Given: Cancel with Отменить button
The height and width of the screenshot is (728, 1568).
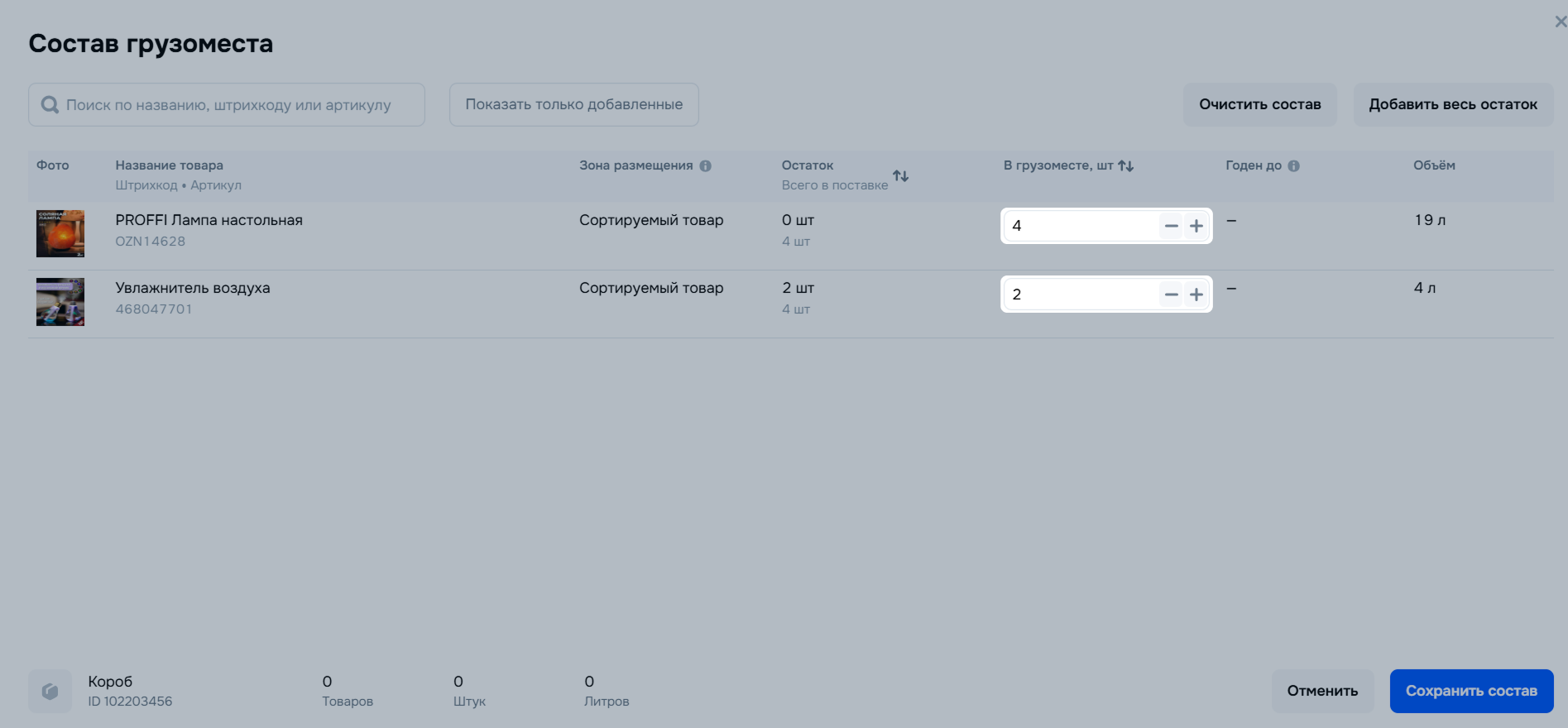Looking at the screenshot, I should [1322, 691].
